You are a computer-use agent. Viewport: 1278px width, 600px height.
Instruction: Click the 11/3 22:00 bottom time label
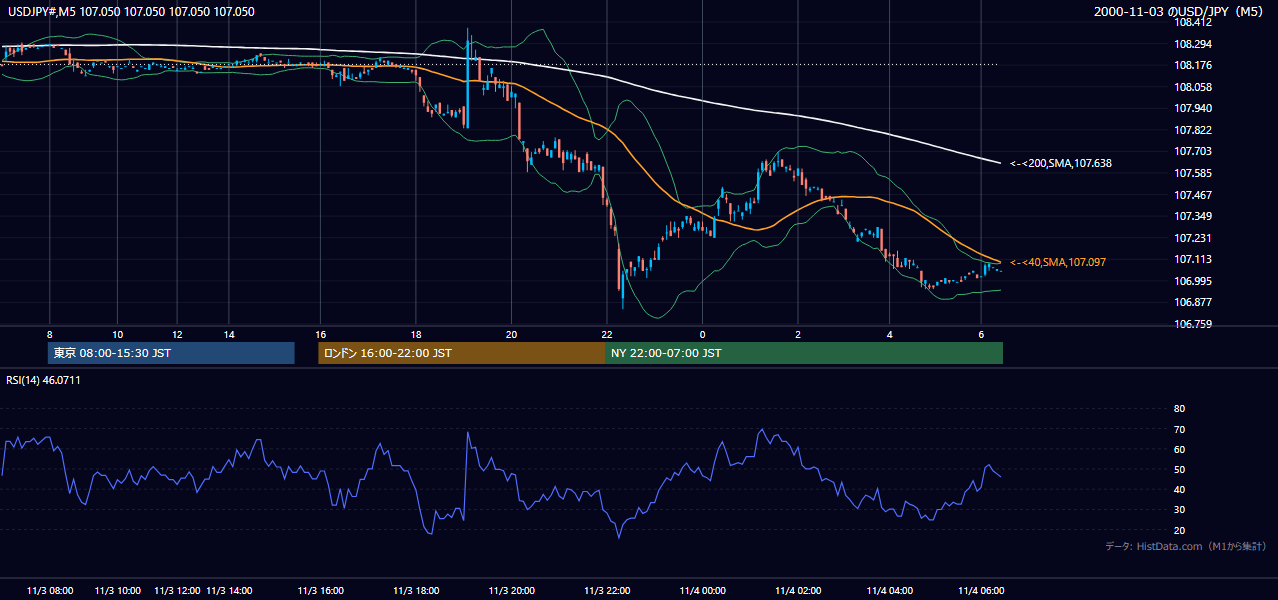(607, 591)
